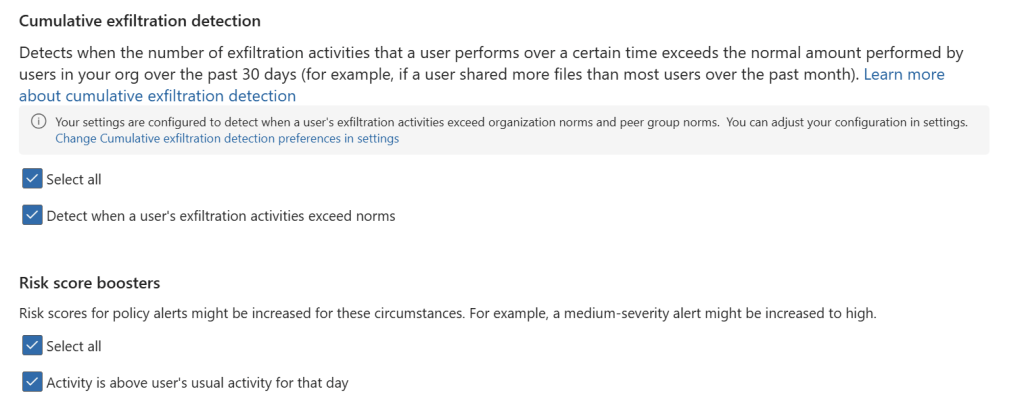The width and height of the screenshot is (1024, 412).
Task: Uncheck Select all under Cumulative exfiltration detection
Action: [x=31, y=180]
